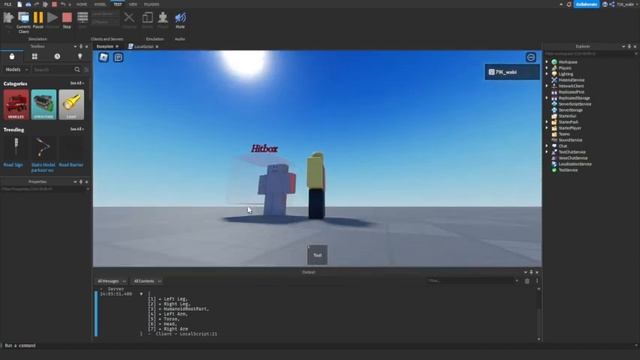Select the TEST ribbon tab
The height and width of the screenshot is (360, 640).
click(x=118, y=4)
